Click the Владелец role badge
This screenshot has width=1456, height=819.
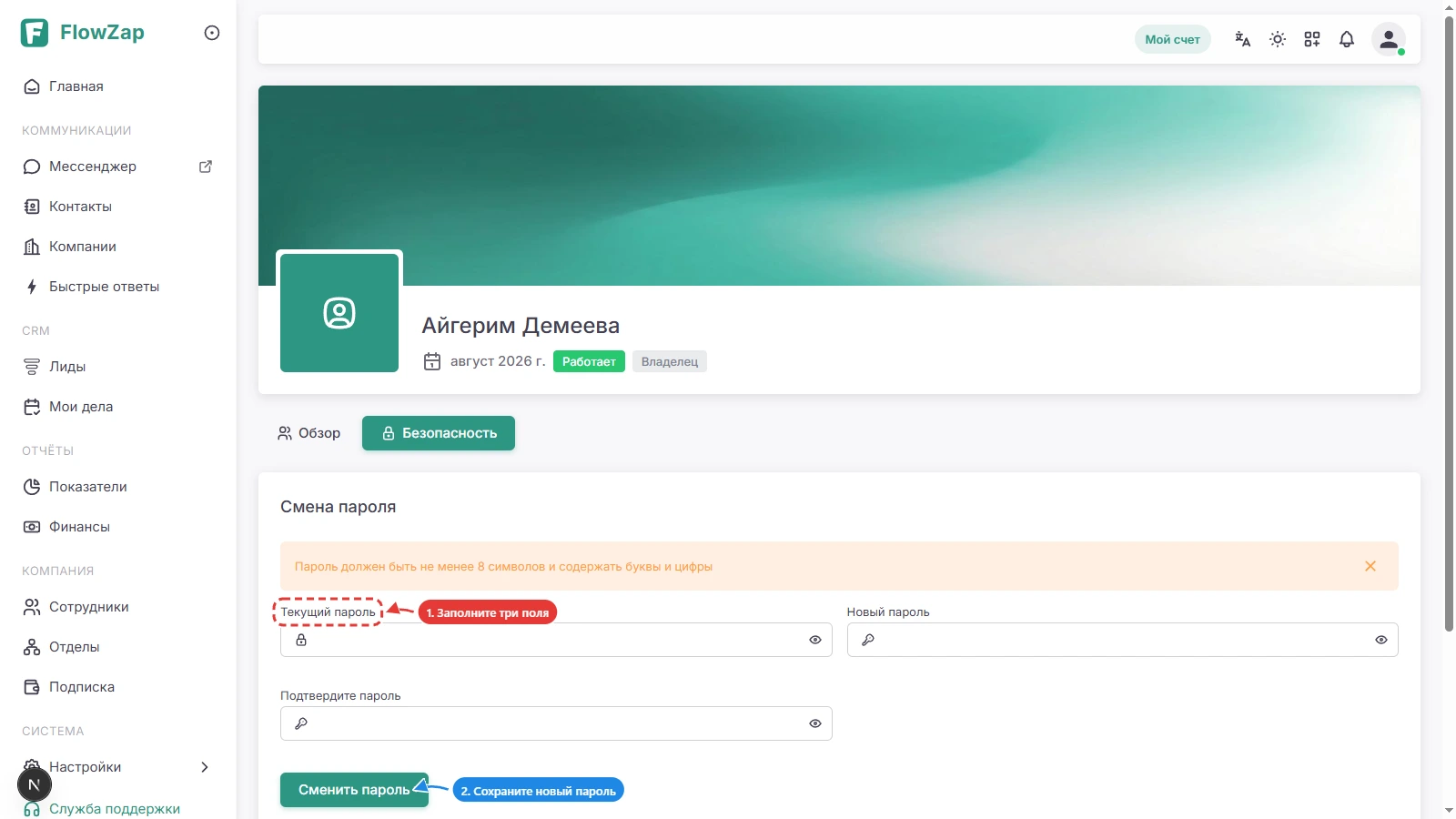pos(670,361)
